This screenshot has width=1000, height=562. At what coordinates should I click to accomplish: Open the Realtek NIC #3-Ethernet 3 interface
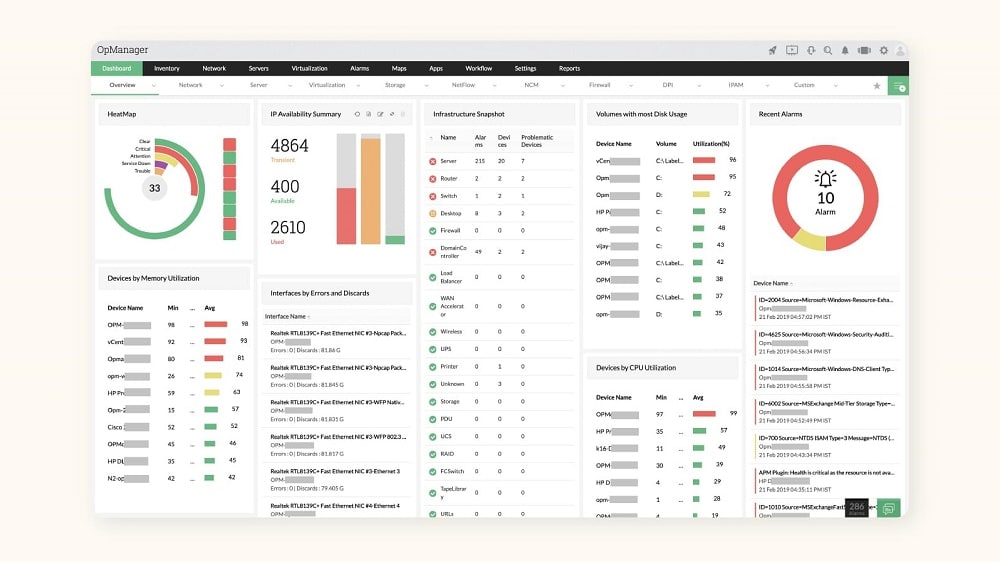[x=335, y=471]
